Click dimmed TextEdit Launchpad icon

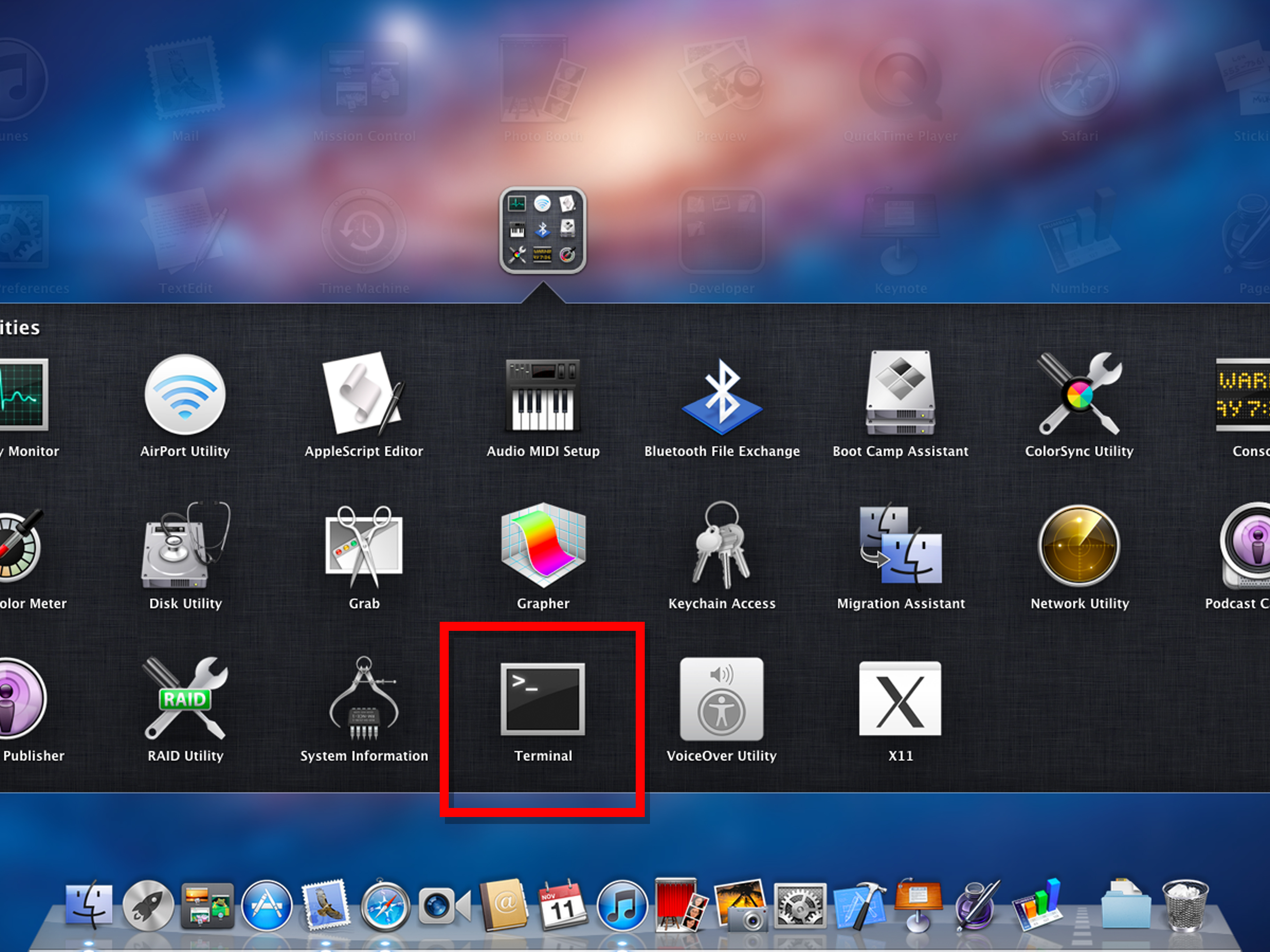click(x=185, y=230)
